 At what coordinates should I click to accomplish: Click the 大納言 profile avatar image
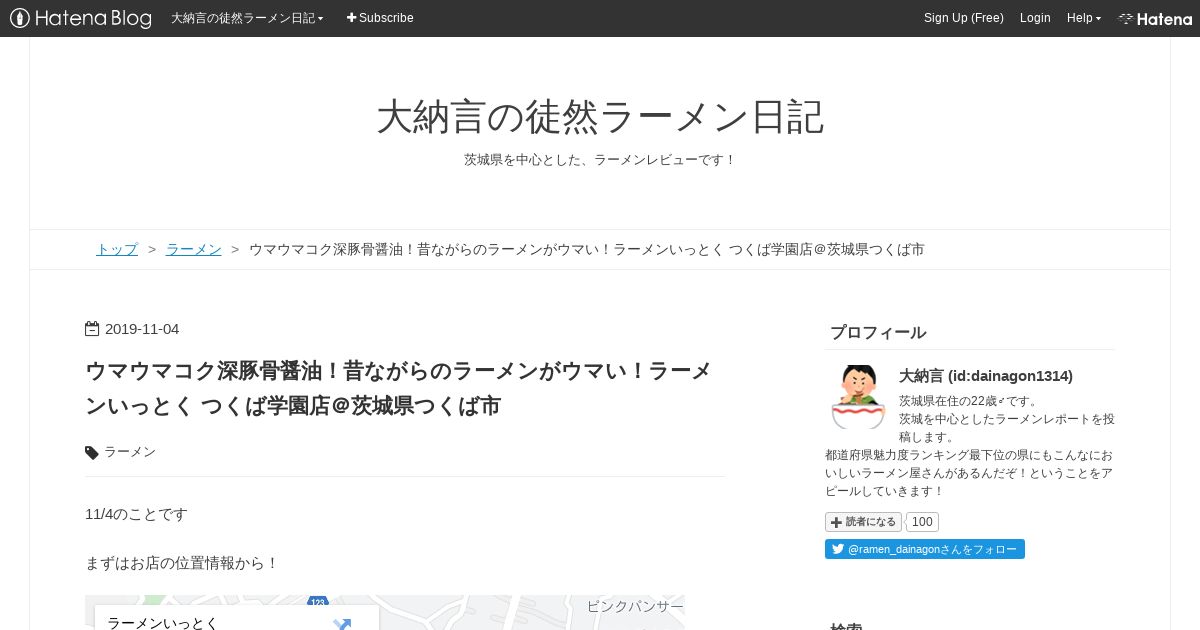(858, 396)
